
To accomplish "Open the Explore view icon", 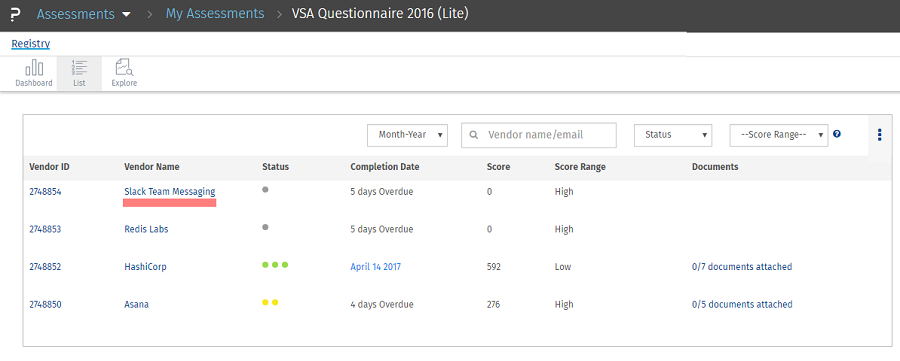I will coord(124,73).
